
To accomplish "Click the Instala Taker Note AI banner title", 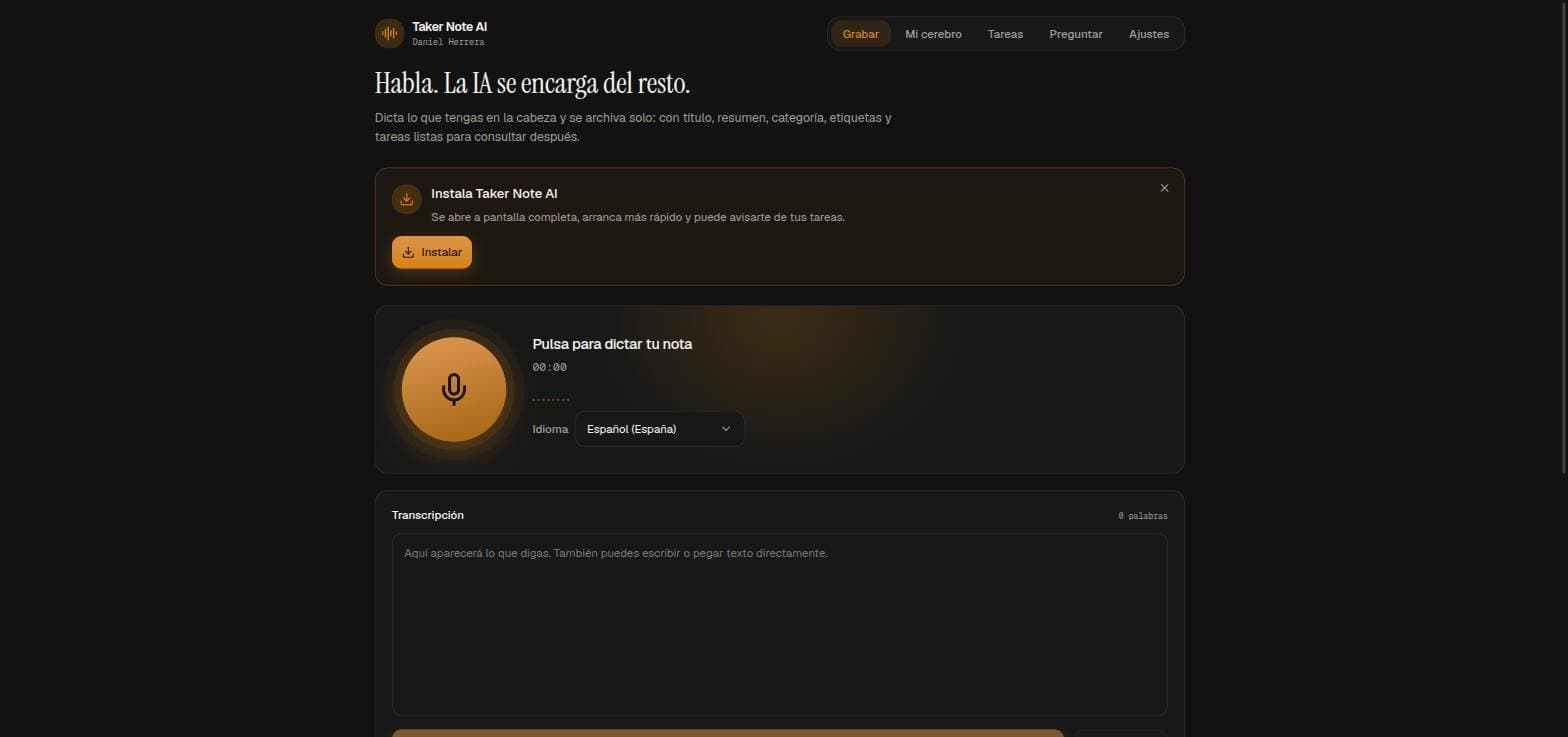I will (x=494, y=193).
